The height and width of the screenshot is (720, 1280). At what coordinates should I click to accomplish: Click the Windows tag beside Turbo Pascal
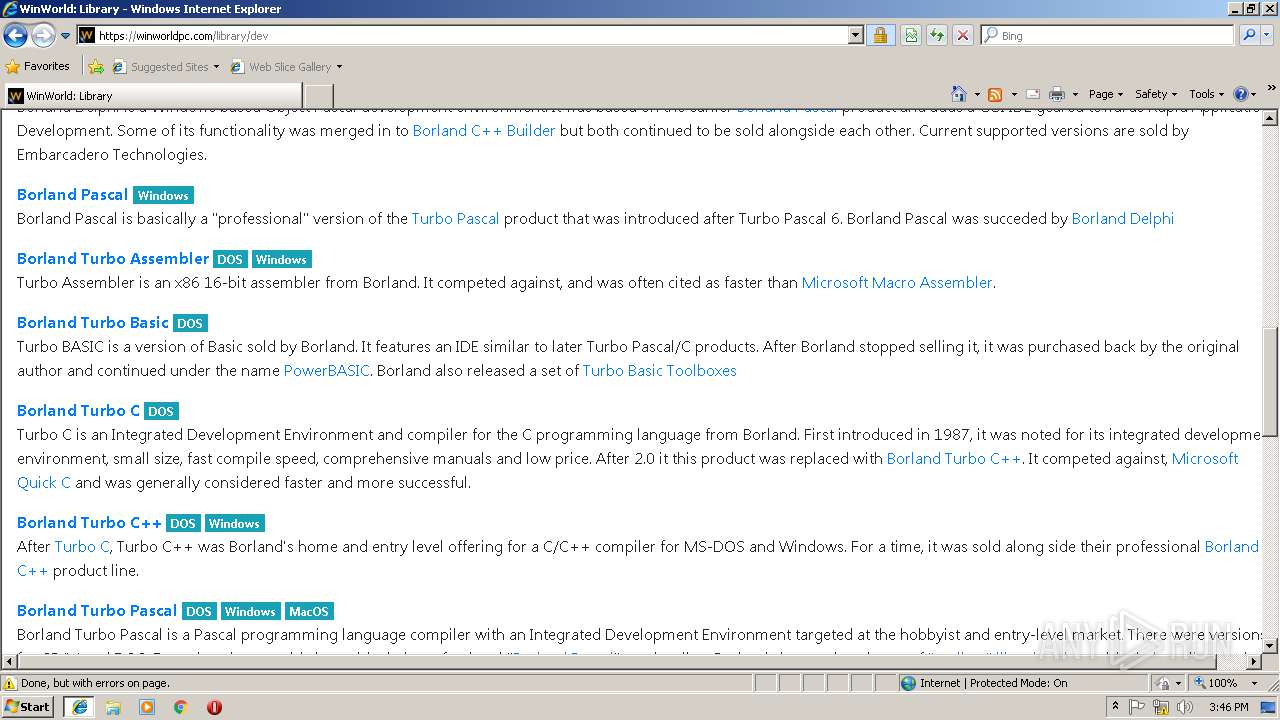250,611
